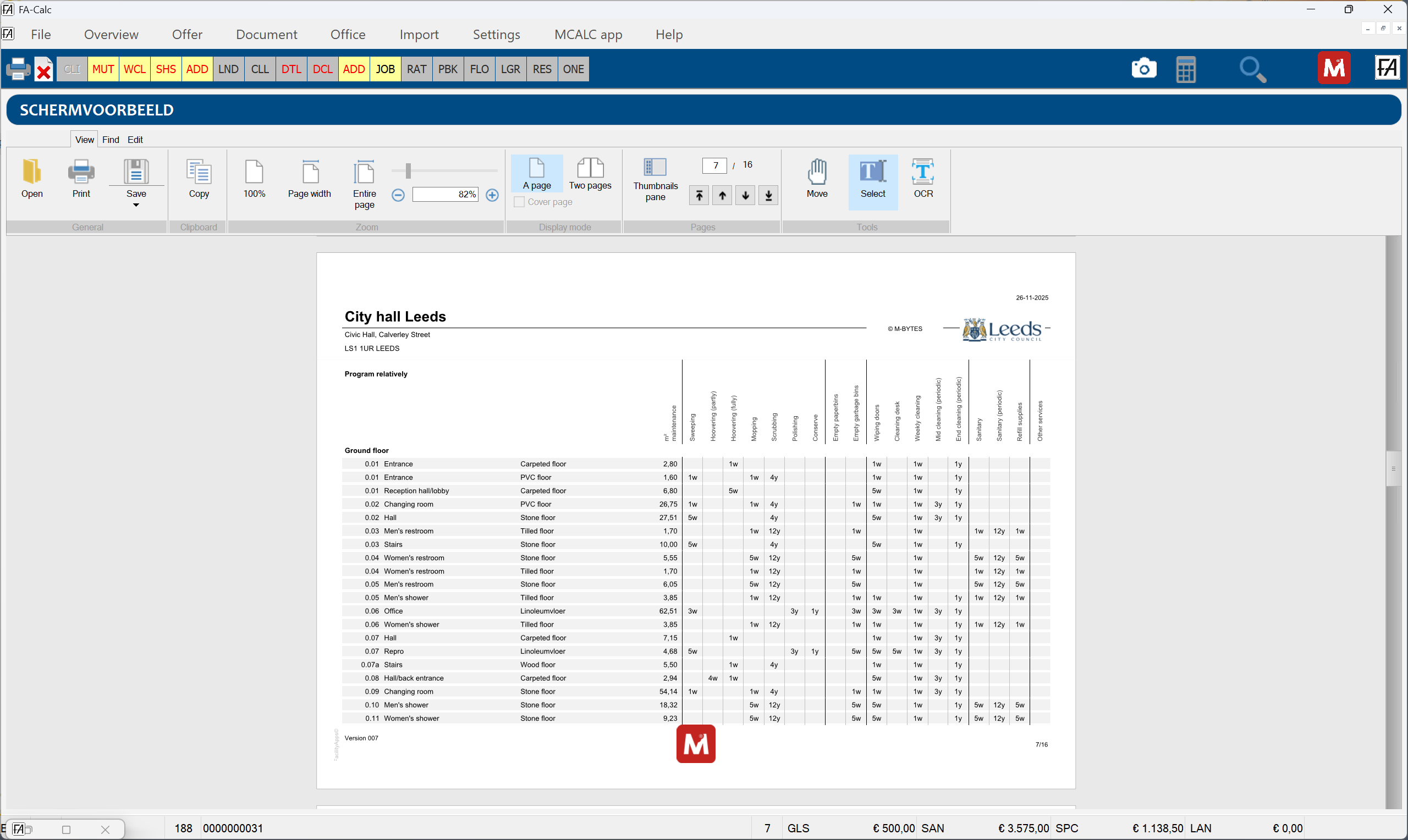This screenshot has width=1408, height=840.
Task: Jump to the last page arrow
Action: coord(768,195)
